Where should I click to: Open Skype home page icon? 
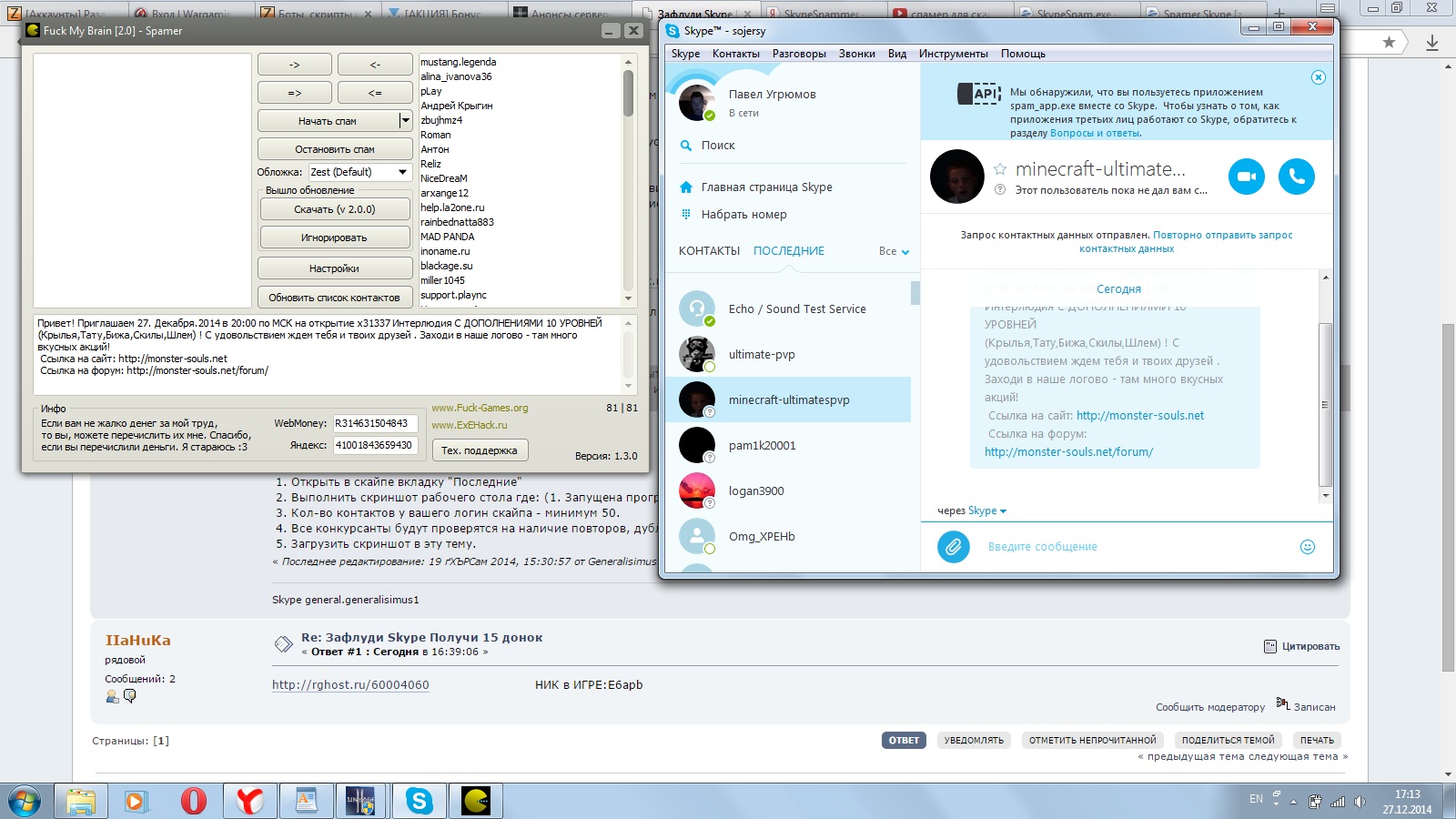[x=686, y=187]
